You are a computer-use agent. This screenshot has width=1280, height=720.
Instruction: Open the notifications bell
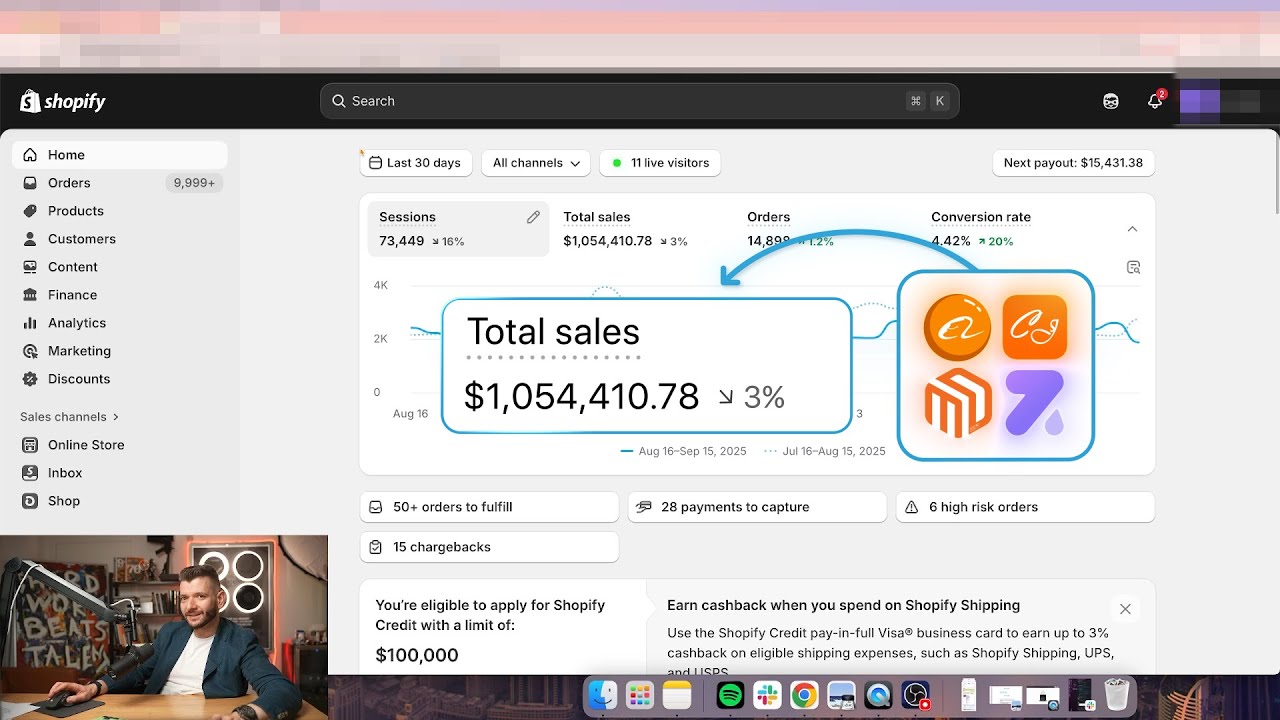pos(1155,101)
